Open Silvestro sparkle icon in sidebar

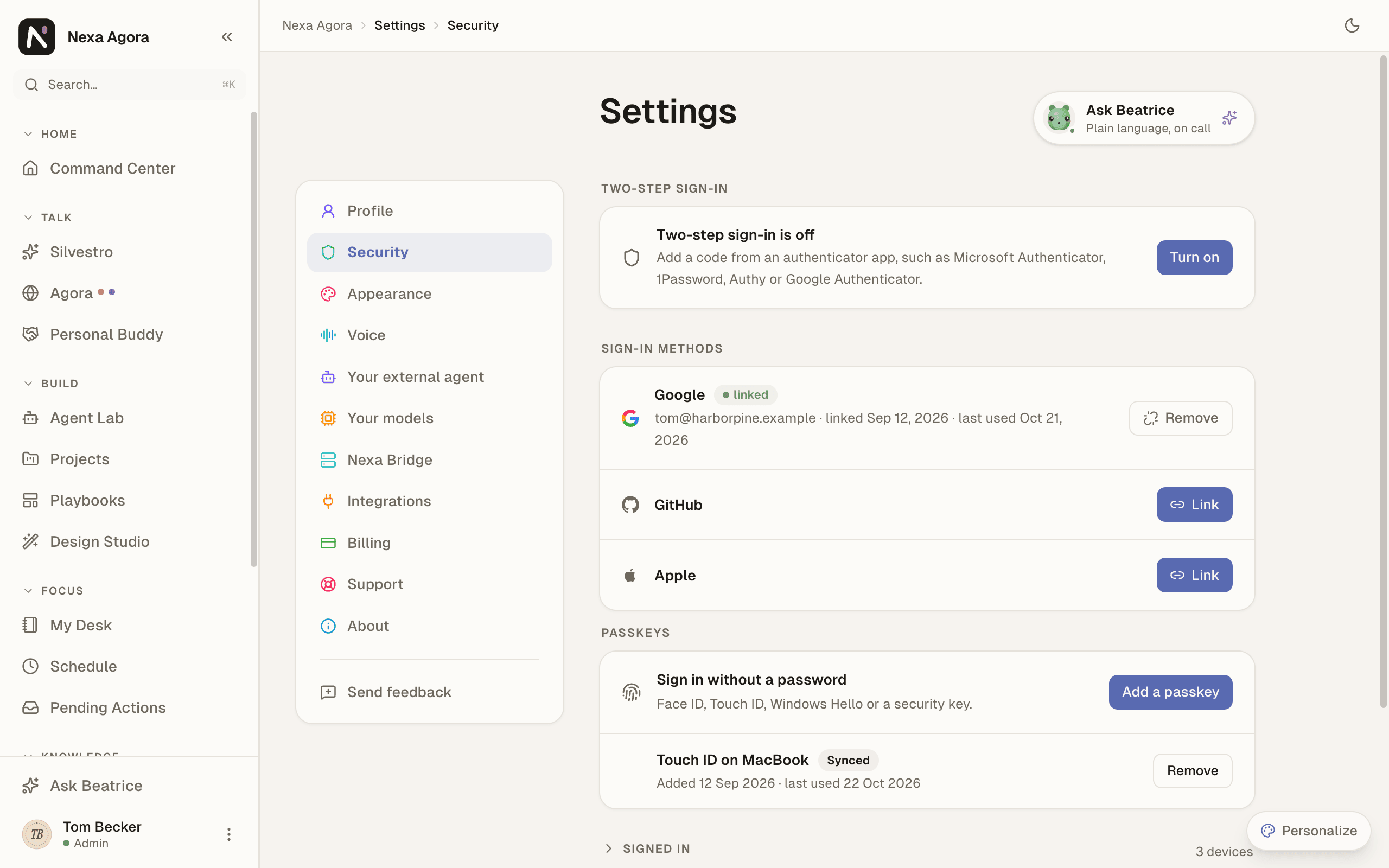tap(30, 252)
